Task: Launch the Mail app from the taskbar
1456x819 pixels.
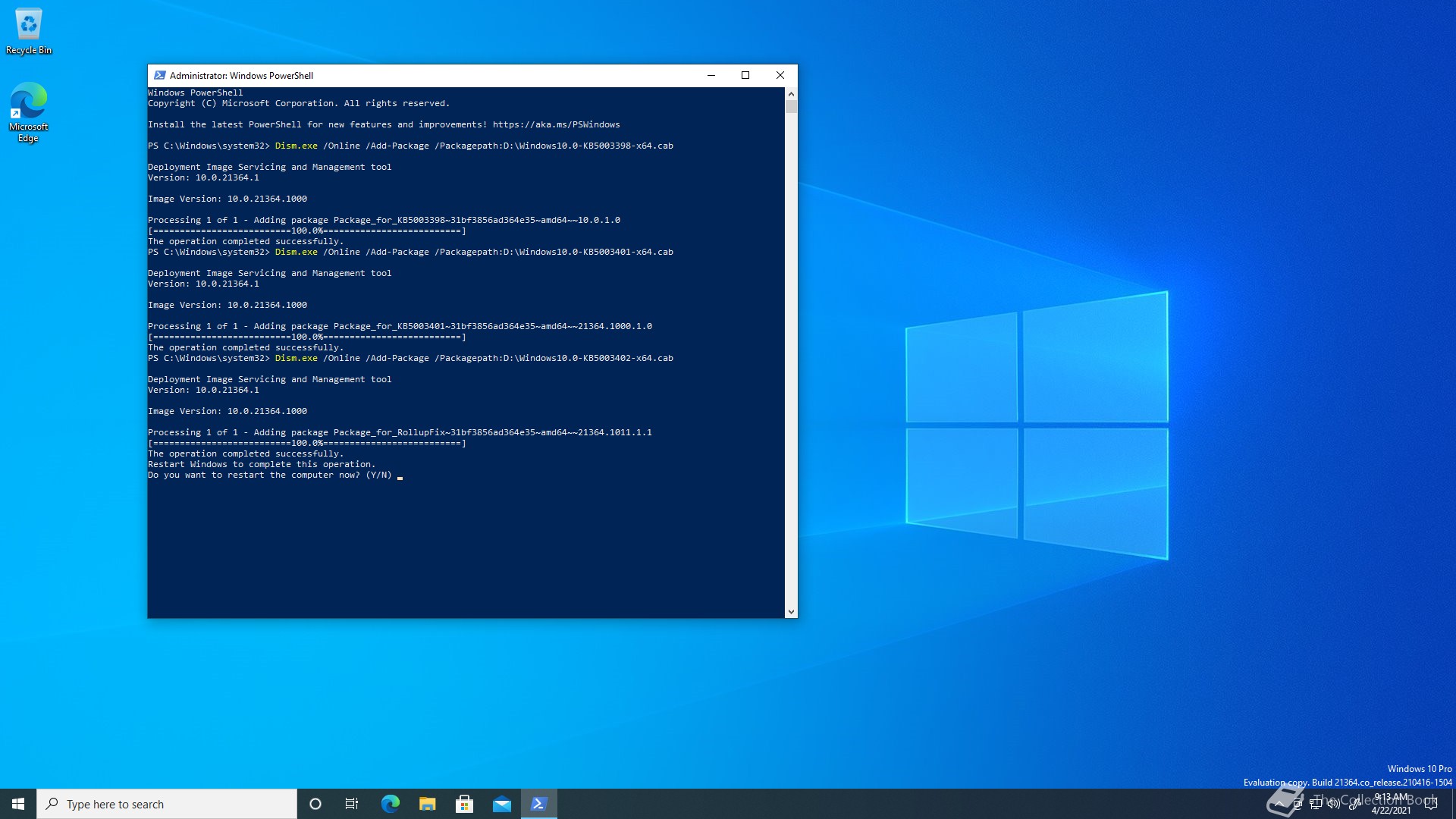Action: click(502, 804)
